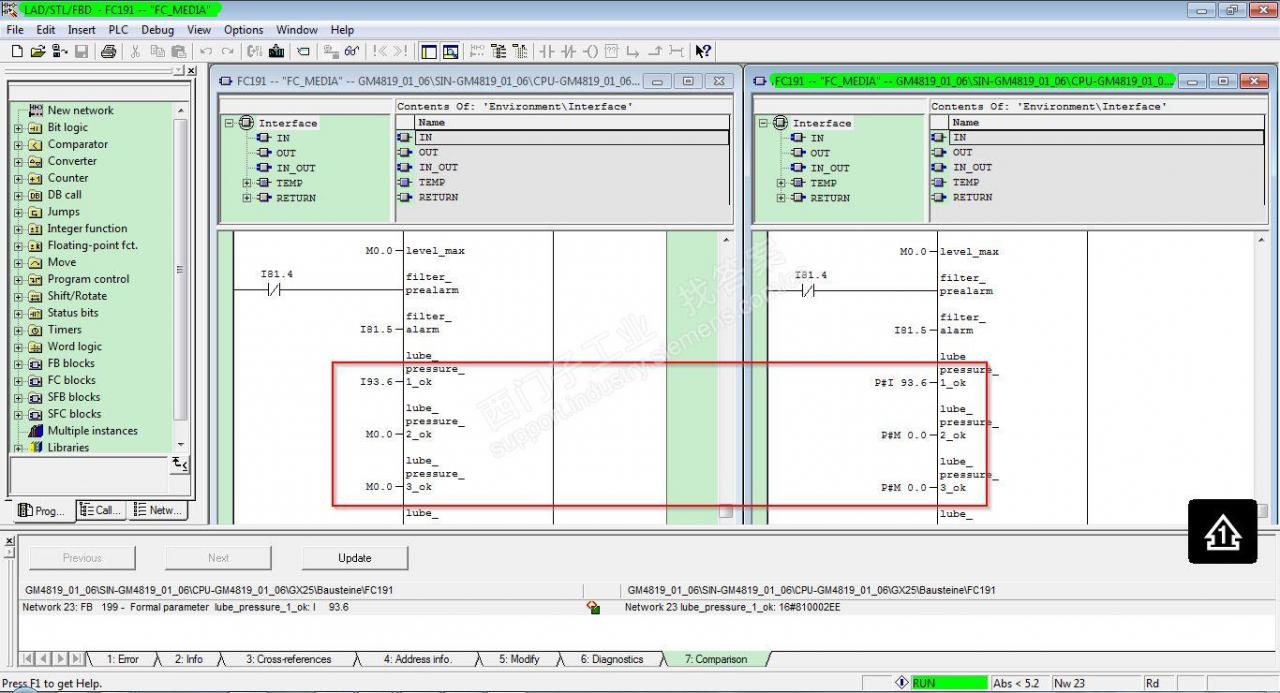
Task: Click the I93.6 address in the left window
Action: pyautogui.click(x=376, y=383)
